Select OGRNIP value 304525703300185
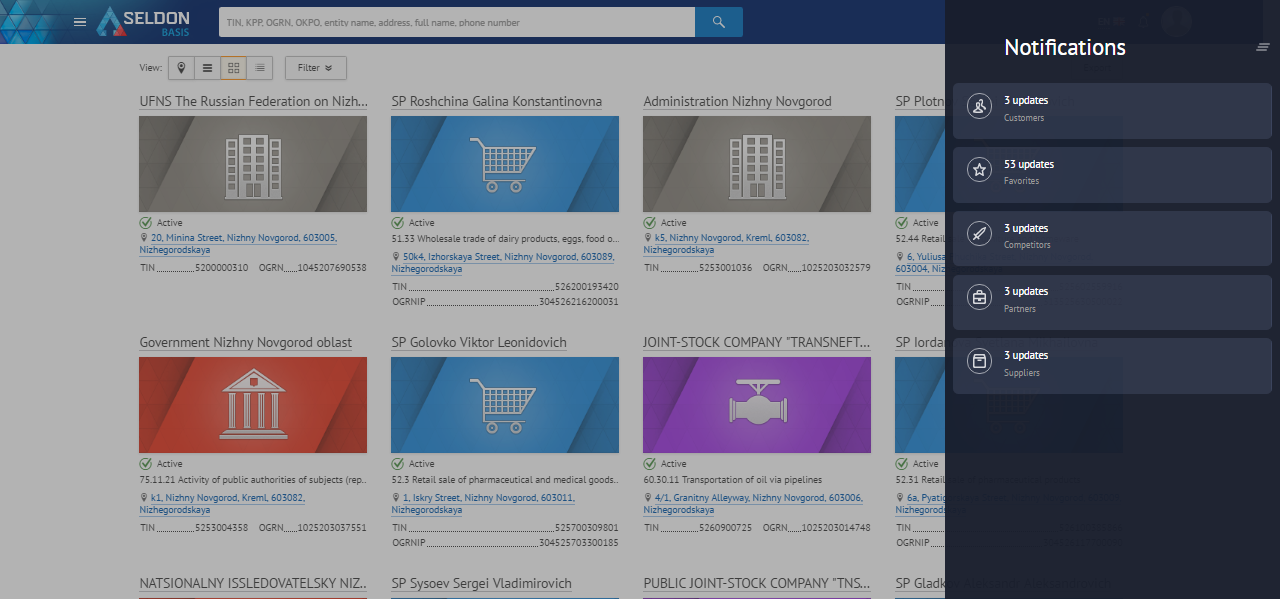 (579, 543)
